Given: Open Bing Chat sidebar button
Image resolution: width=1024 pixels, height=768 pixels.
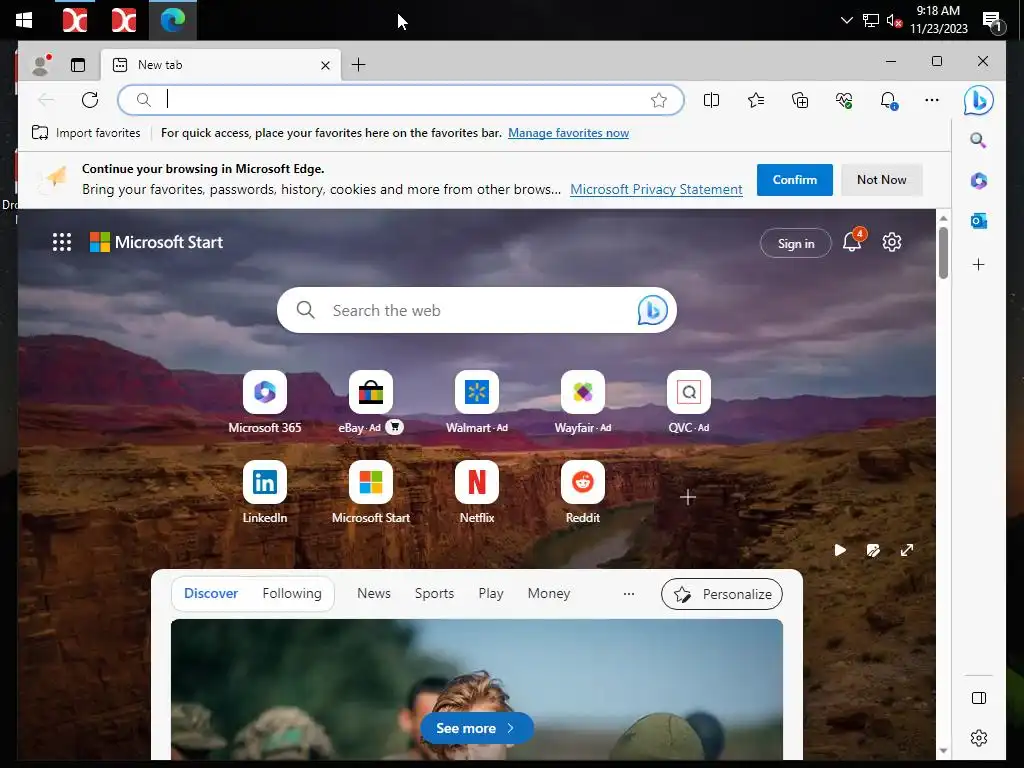Looking at the screenshot, I should click(978, 101).
